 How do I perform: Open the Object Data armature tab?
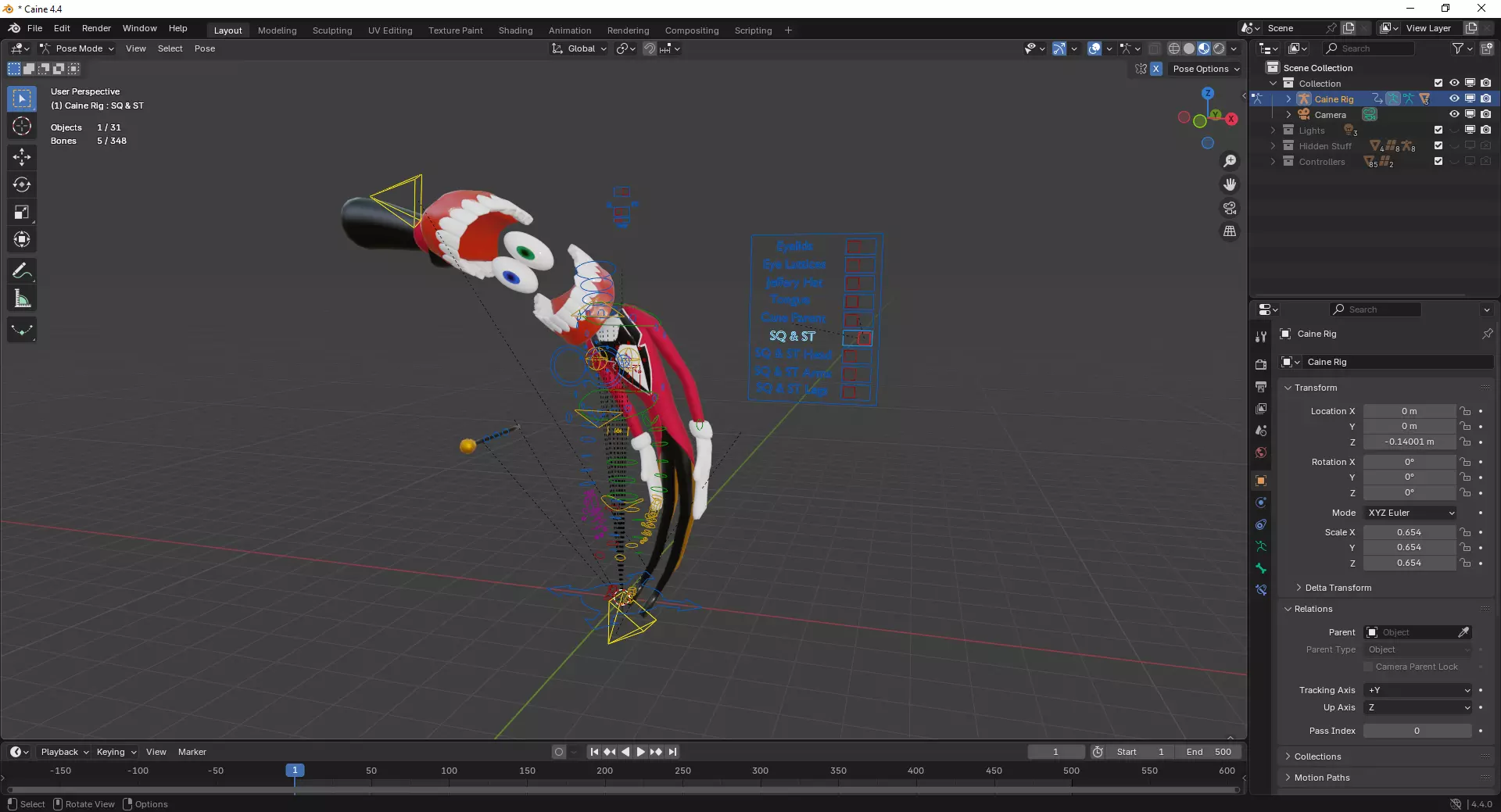click(x=1261, y=546)
